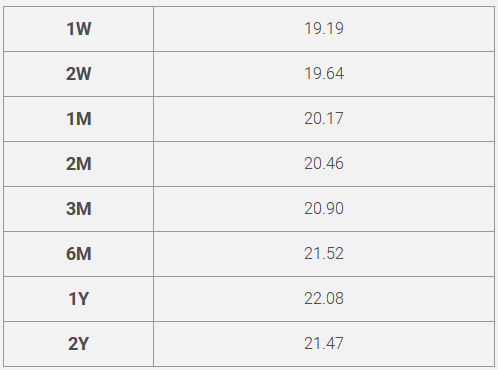Select the 2W row label
The image size is (498, 370).
[x=79, y=74]
